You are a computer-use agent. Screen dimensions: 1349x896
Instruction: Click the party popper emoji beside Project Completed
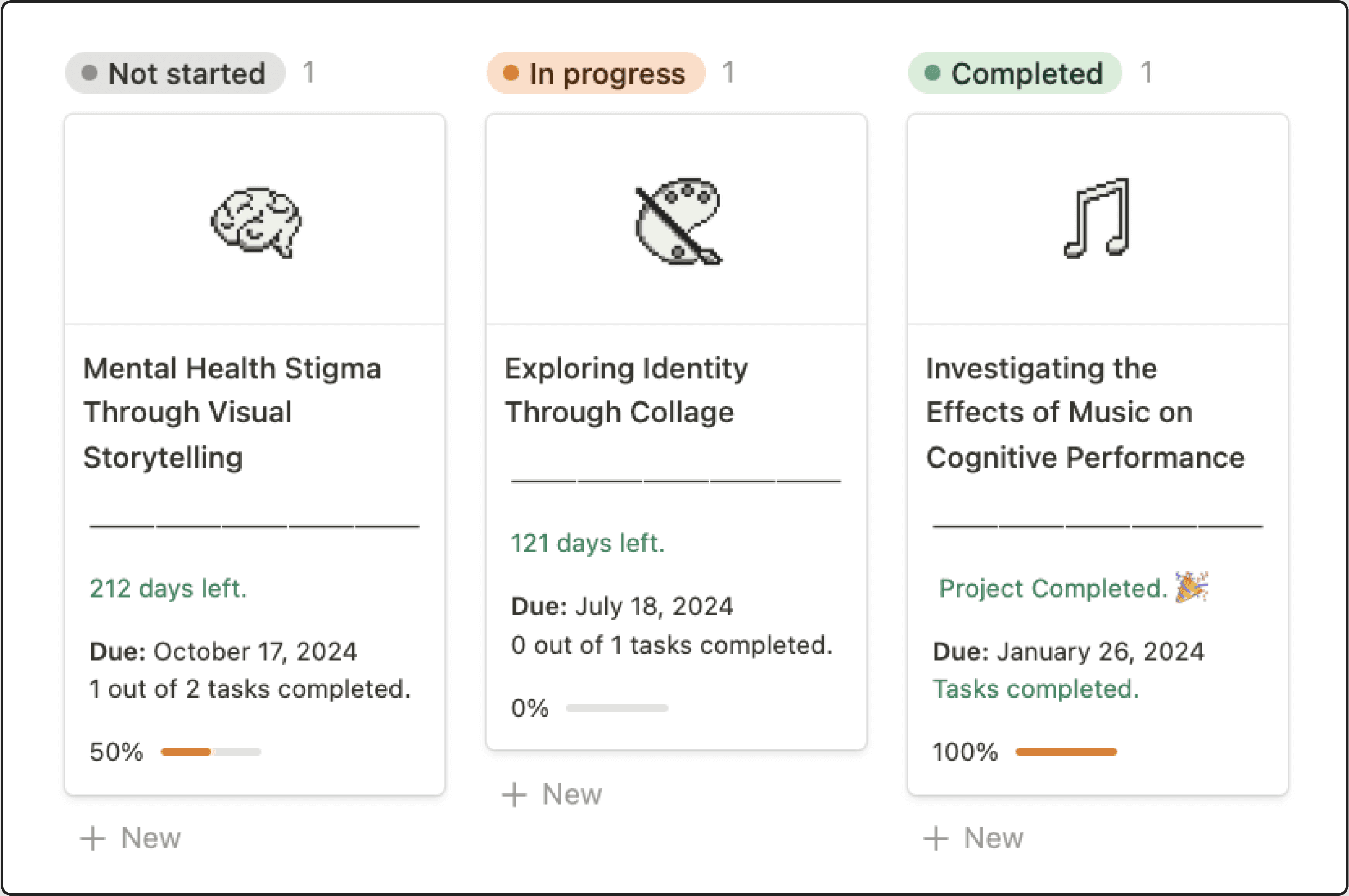point(1191,587)
